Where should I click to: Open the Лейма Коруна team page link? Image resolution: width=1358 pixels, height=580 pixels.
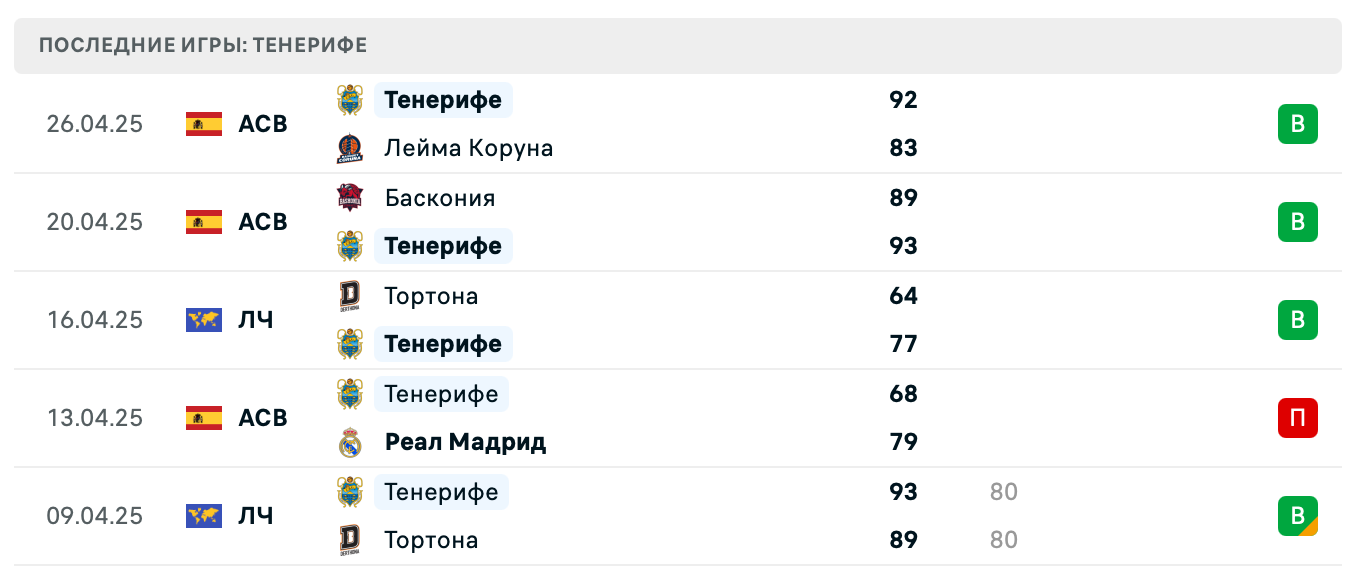pos(463,148)
